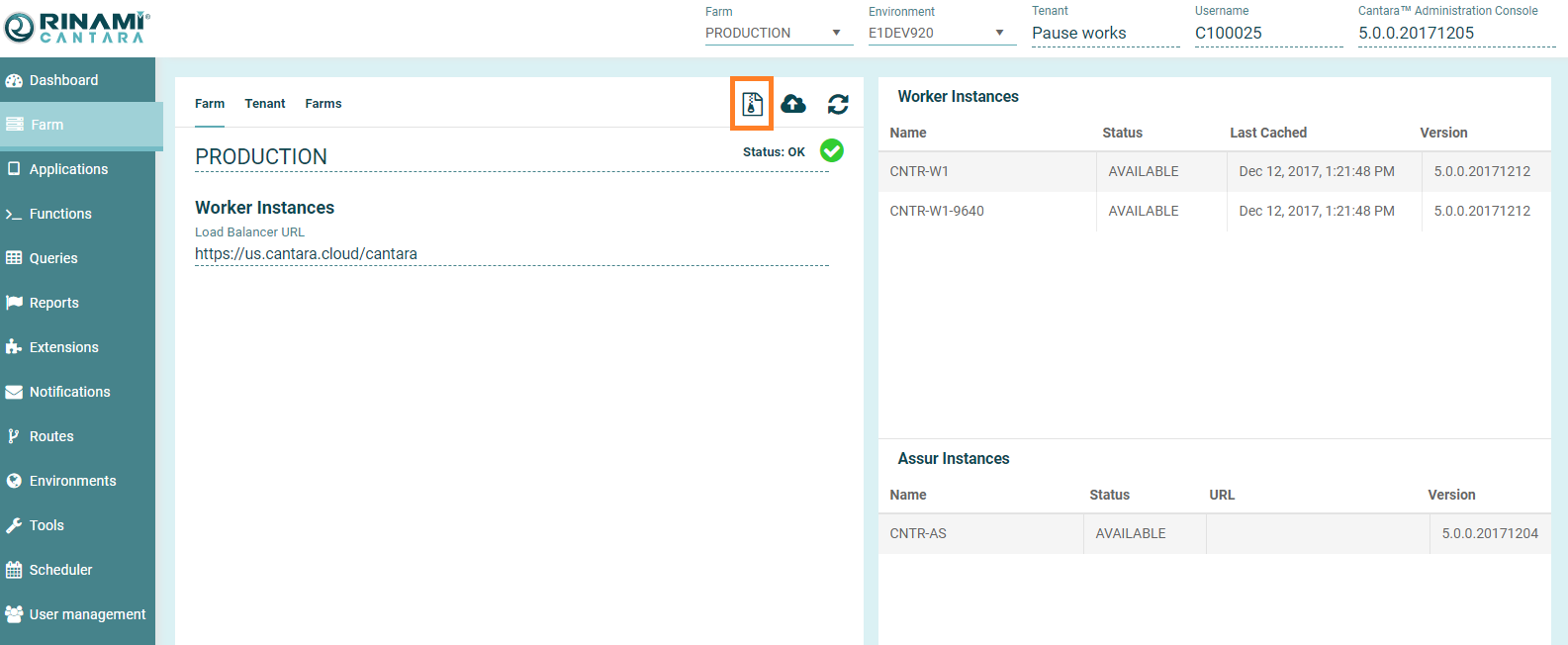The height and width of the screenshot is (645, 1568).
Task: Open Tools from the sidebar
Action: point(46,525)
